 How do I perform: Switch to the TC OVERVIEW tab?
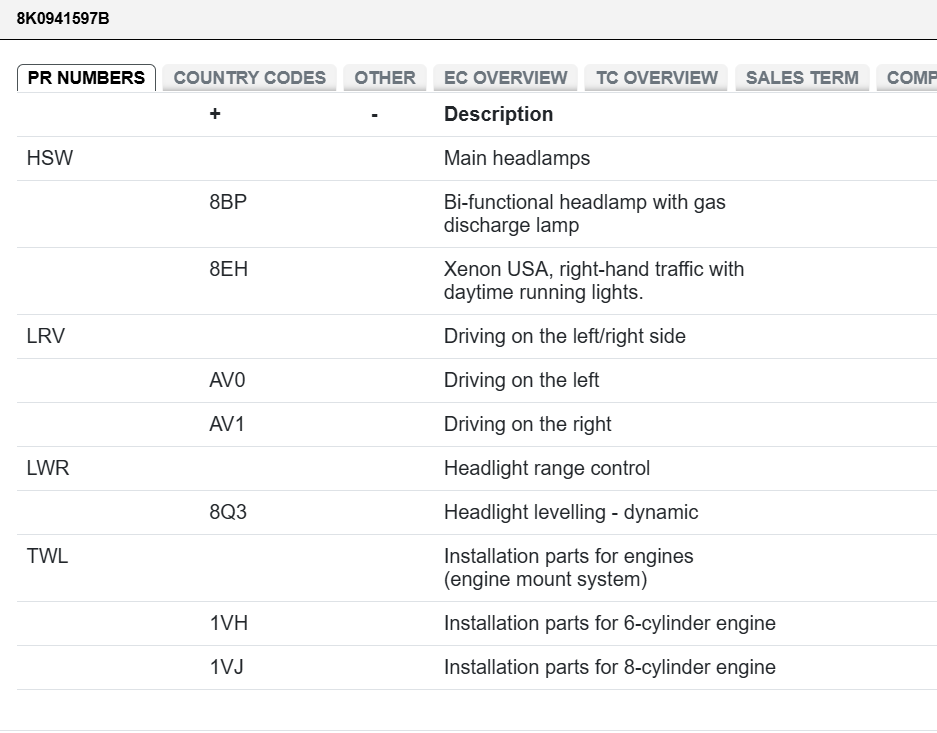pos(656,78)
